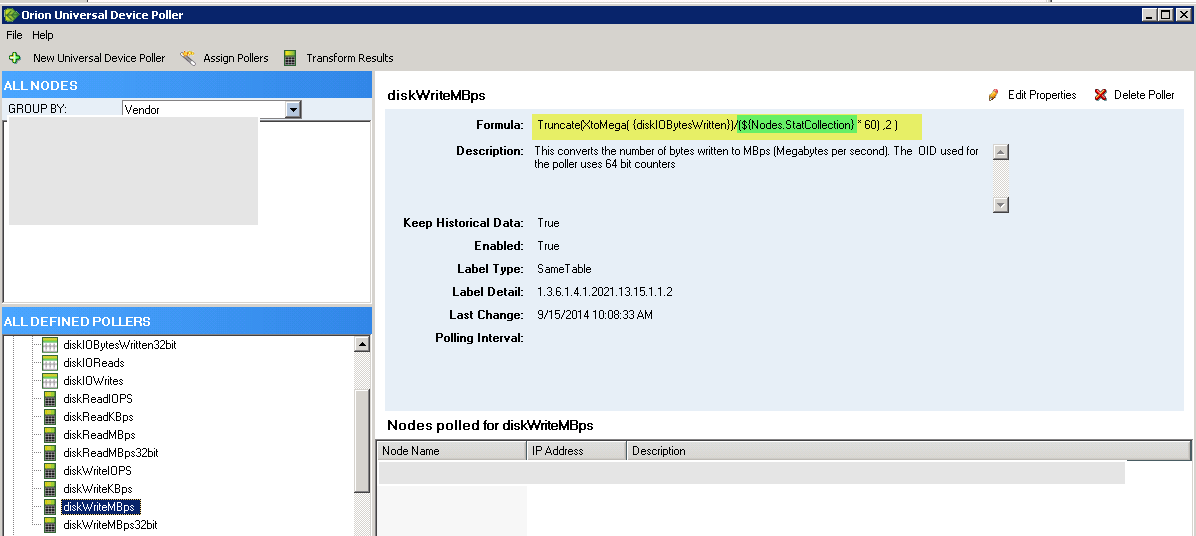The image size is (1196, 536).
Task: Click the calculator icon of diskReadMBps32bit
Action: coord(50,453)
